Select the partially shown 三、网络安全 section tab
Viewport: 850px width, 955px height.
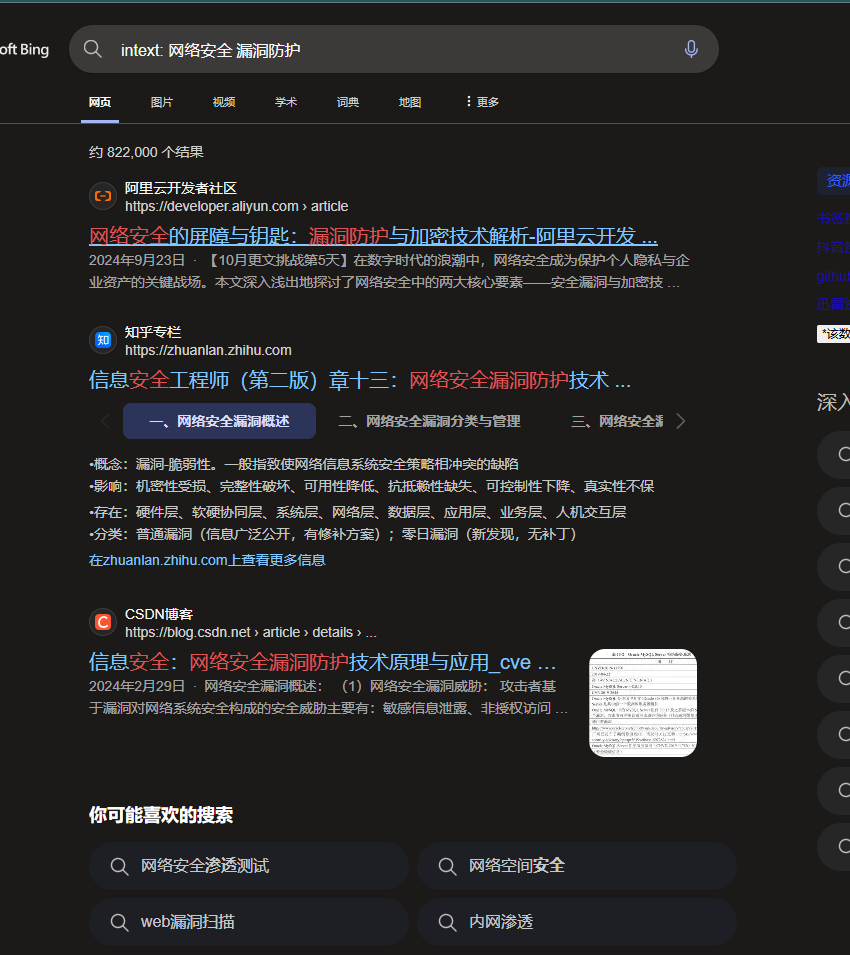point(617,421)
